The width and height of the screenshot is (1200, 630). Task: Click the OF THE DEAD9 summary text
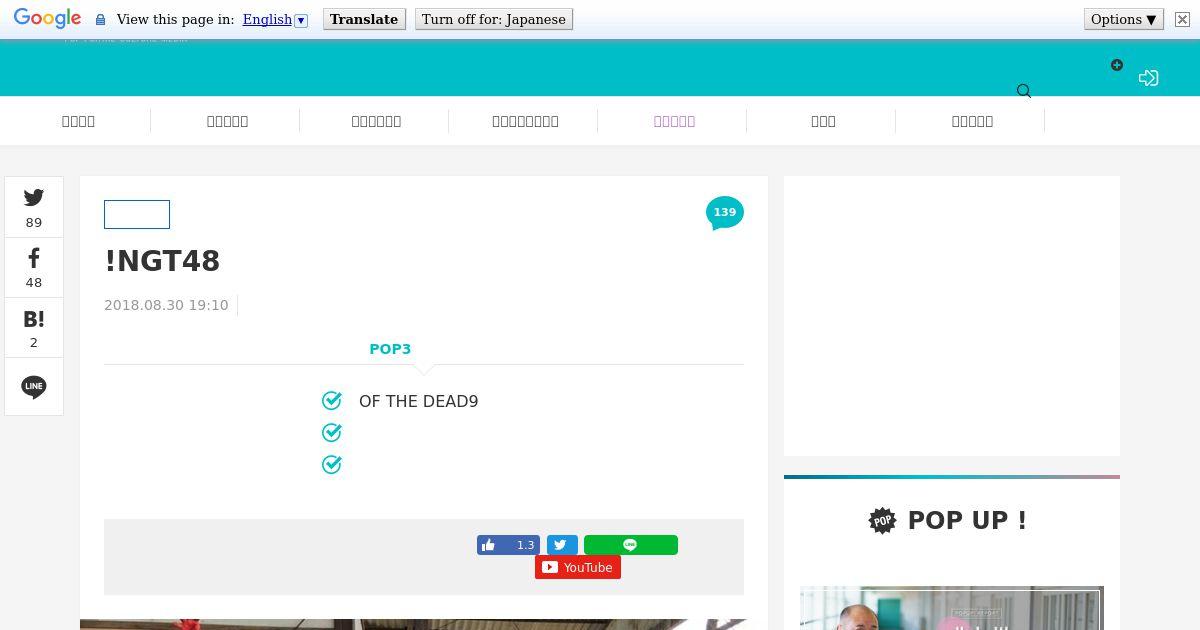418,401
